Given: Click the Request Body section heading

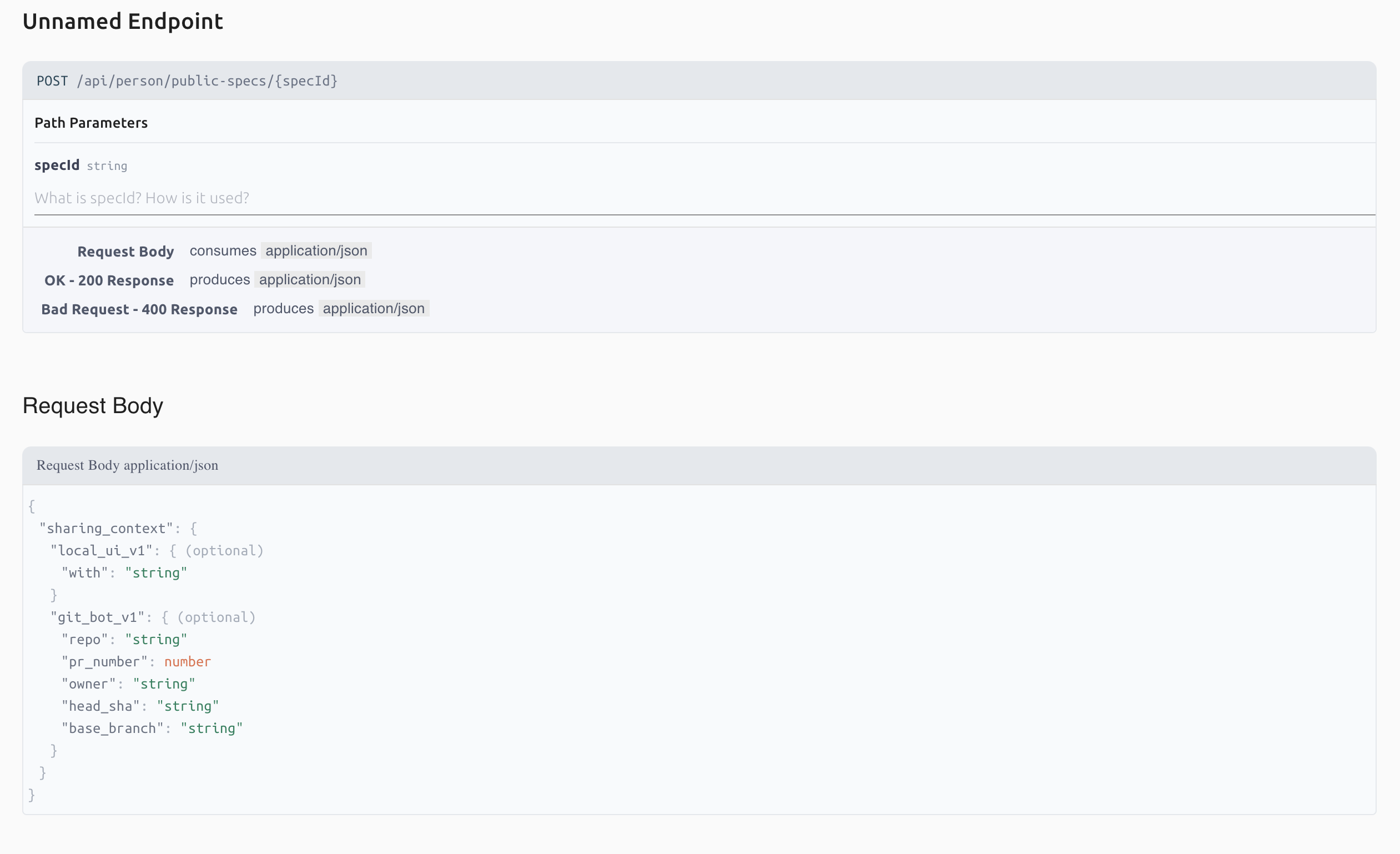Looking at the screenshot, I should (x=93, y=405).
